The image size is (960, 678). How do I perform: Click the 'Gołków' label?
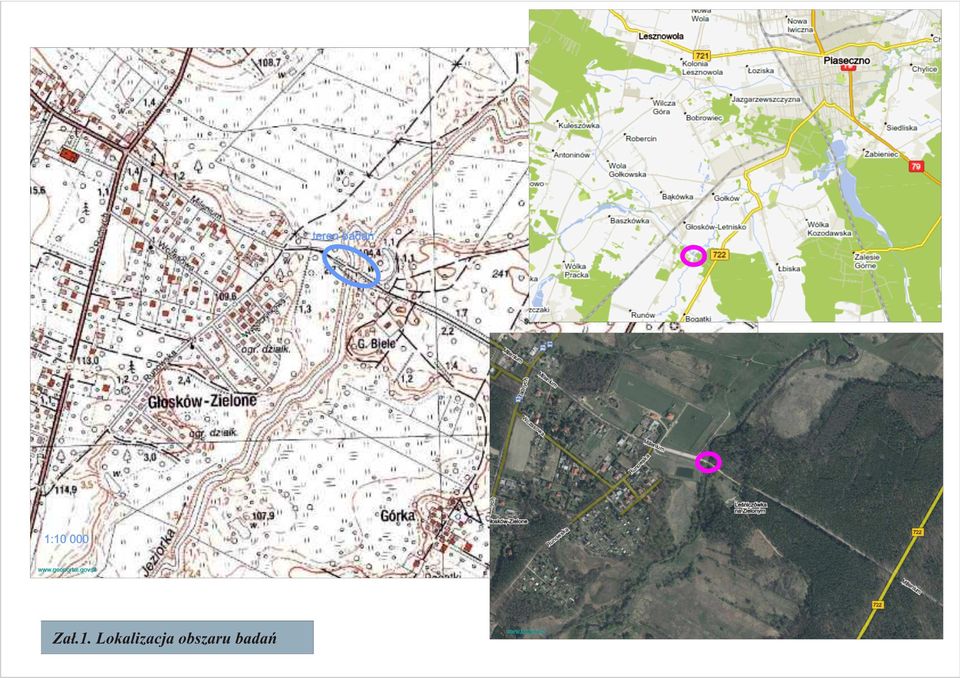727,198
